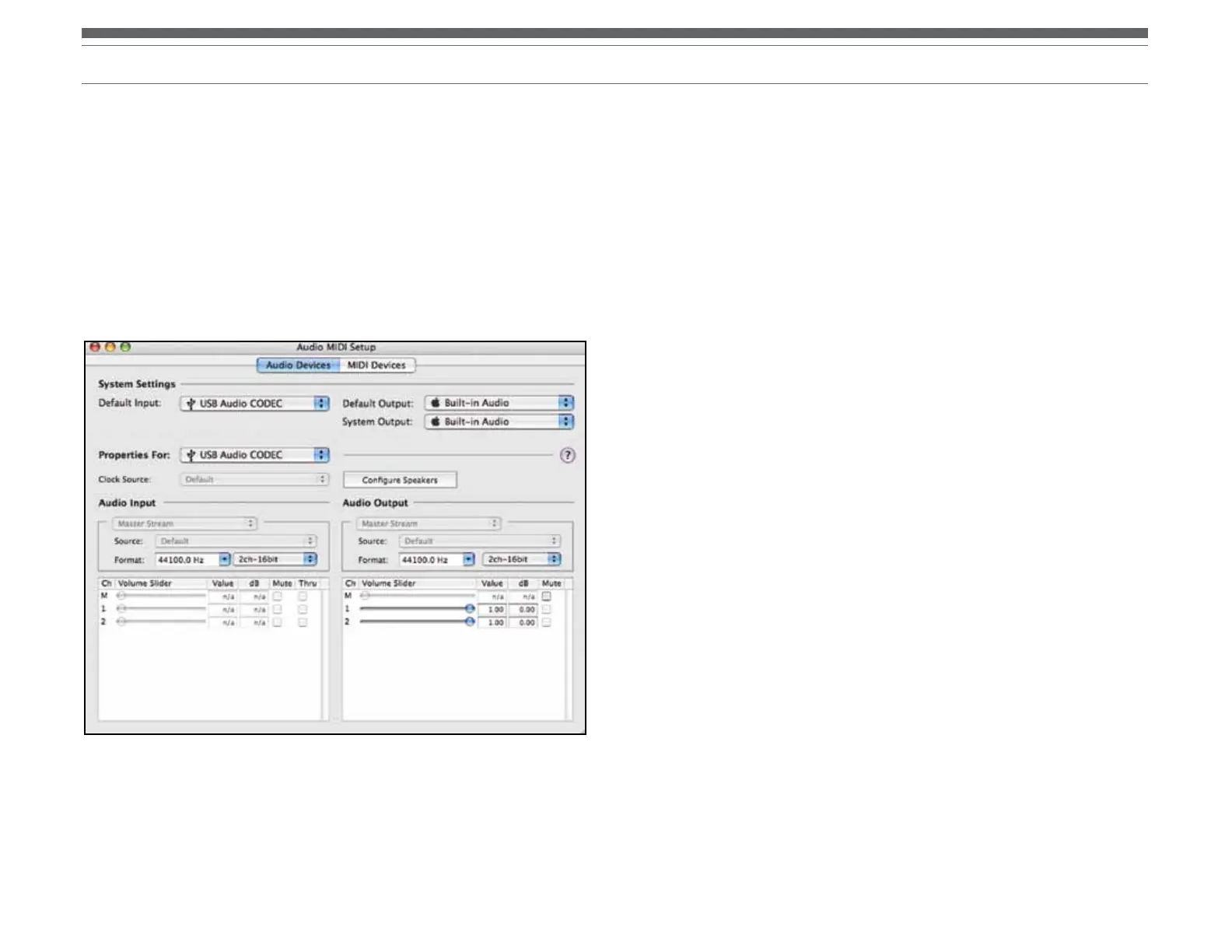This screenshot has width=1232, height=952.
Task: Click the Audio Output Value column header
Action: 492,583
